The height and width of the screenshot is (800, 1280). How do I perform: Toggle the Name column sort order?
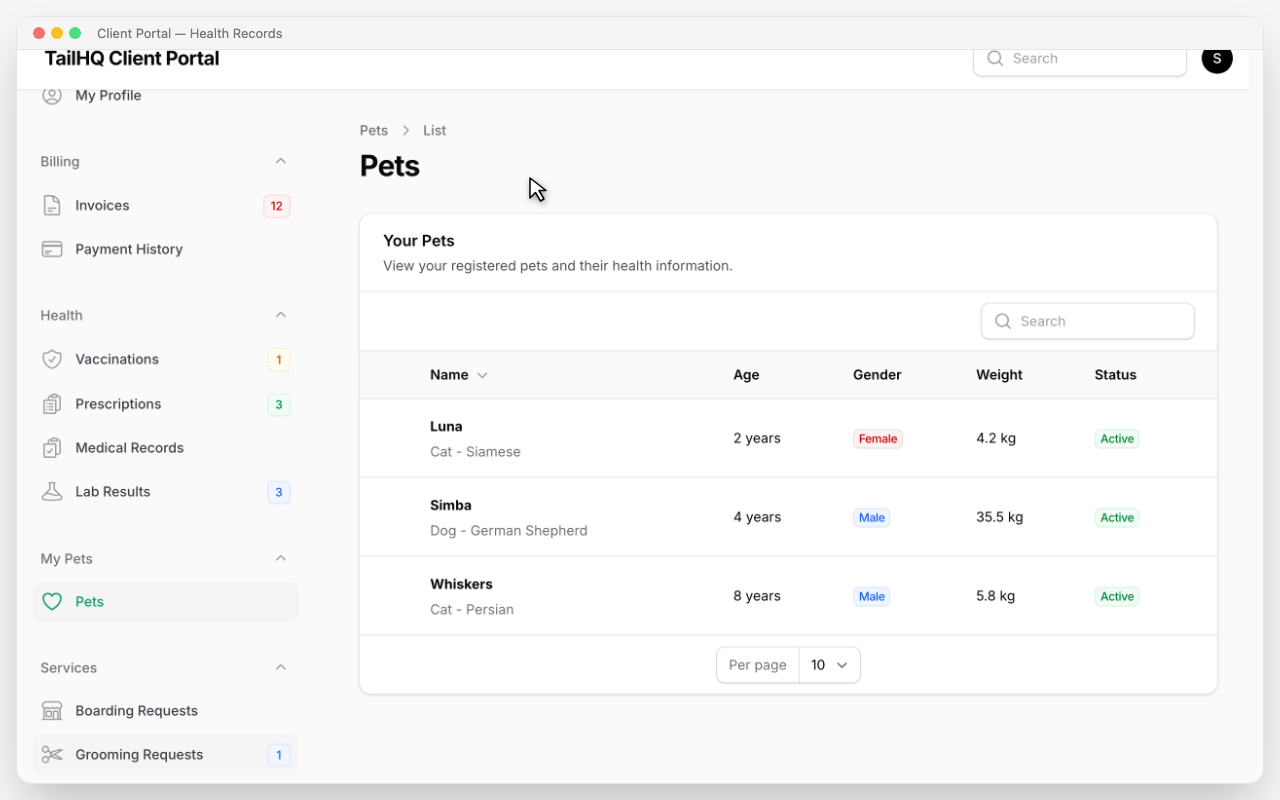click(458, 374)
